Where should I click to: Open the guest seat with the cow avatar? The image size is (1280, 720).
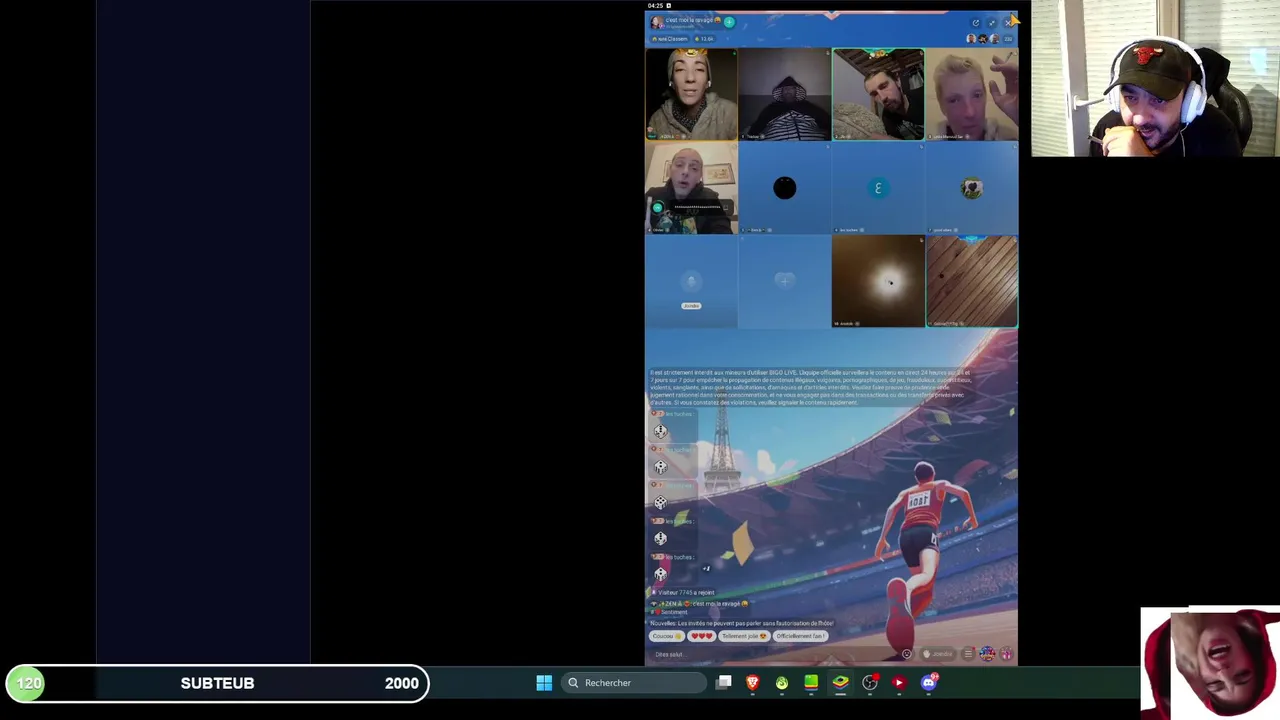(x=972, y=188)
